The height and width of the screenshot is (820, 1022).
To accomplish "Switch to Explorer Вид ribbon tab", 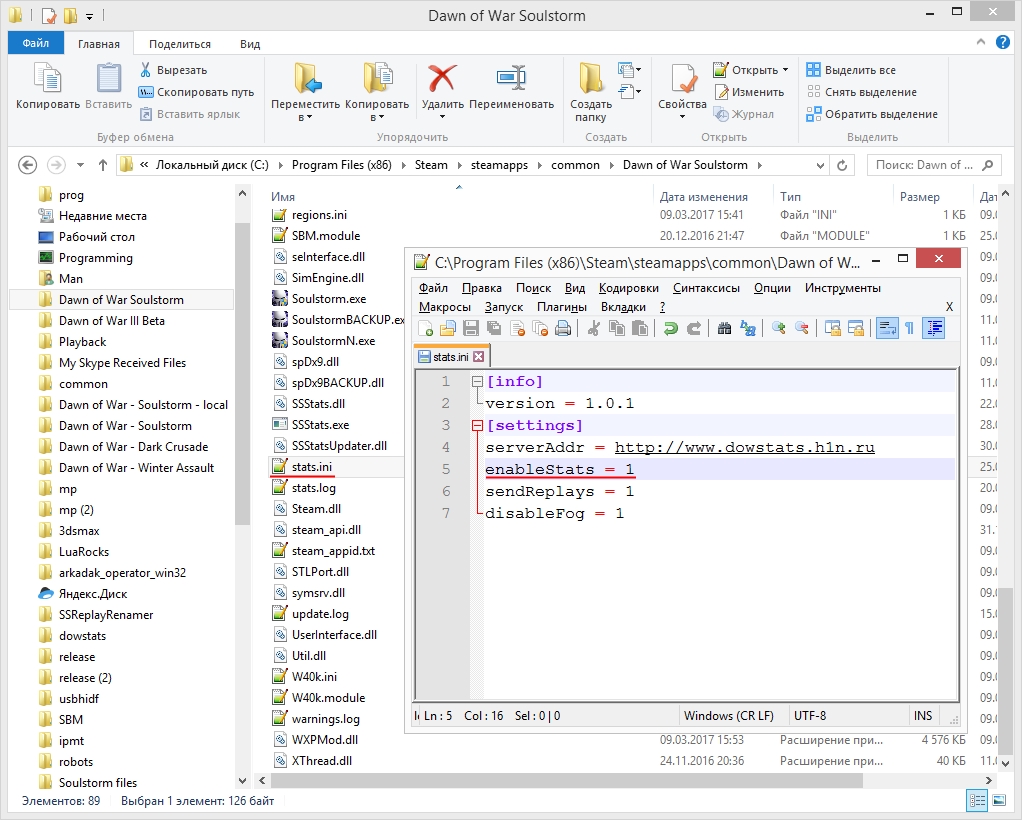I will pyautogui.click(x=250, y=44).
